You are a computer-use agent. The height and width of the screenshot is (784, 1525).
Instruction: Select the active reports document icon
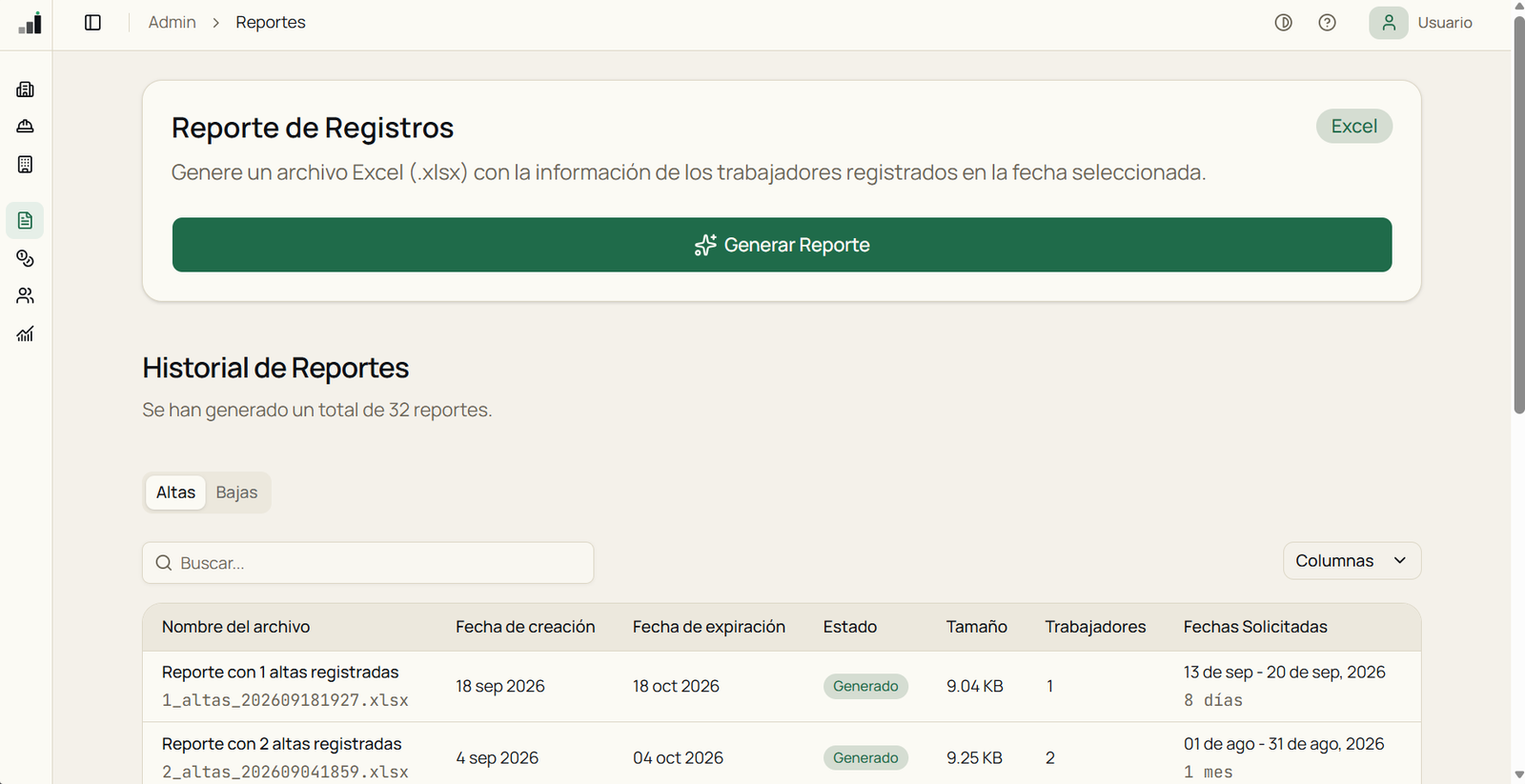(x=26, y=221)
